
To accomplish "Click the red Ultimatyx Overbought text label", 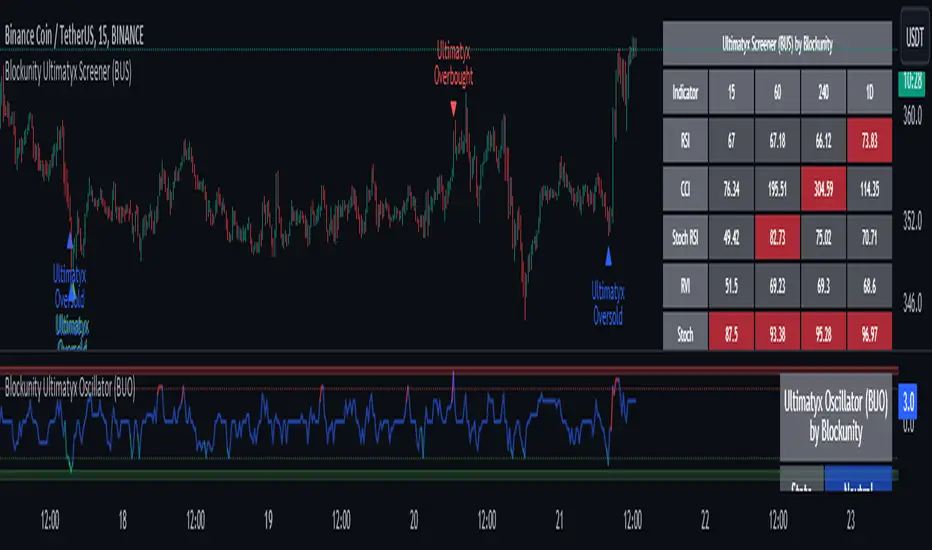I will (454, 64).
